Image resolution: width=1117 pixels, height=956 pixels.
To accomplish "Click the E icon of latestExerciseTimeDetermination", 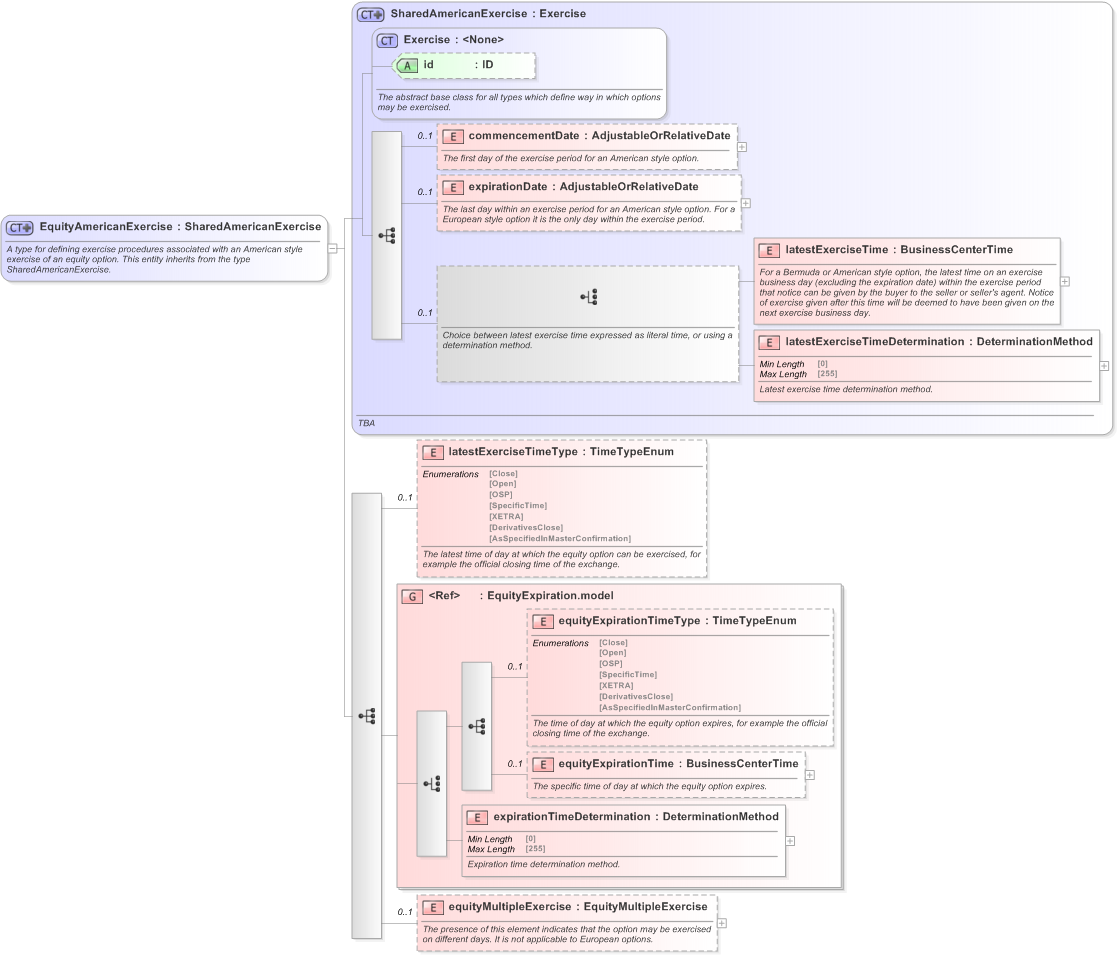I will pyautogui.click(x=769, y=343).
